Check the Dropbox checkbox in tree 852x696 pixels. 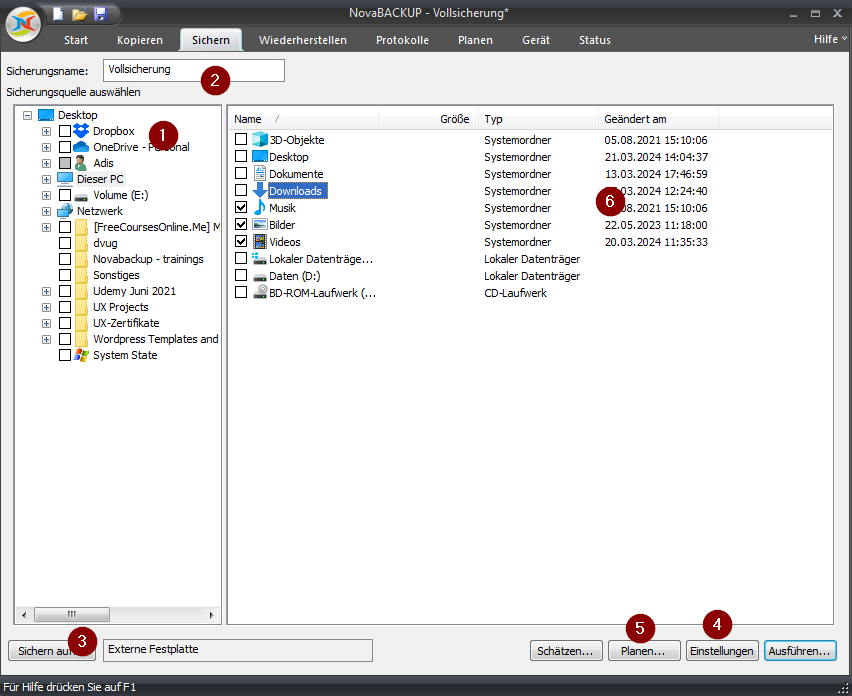click(65, 131)
